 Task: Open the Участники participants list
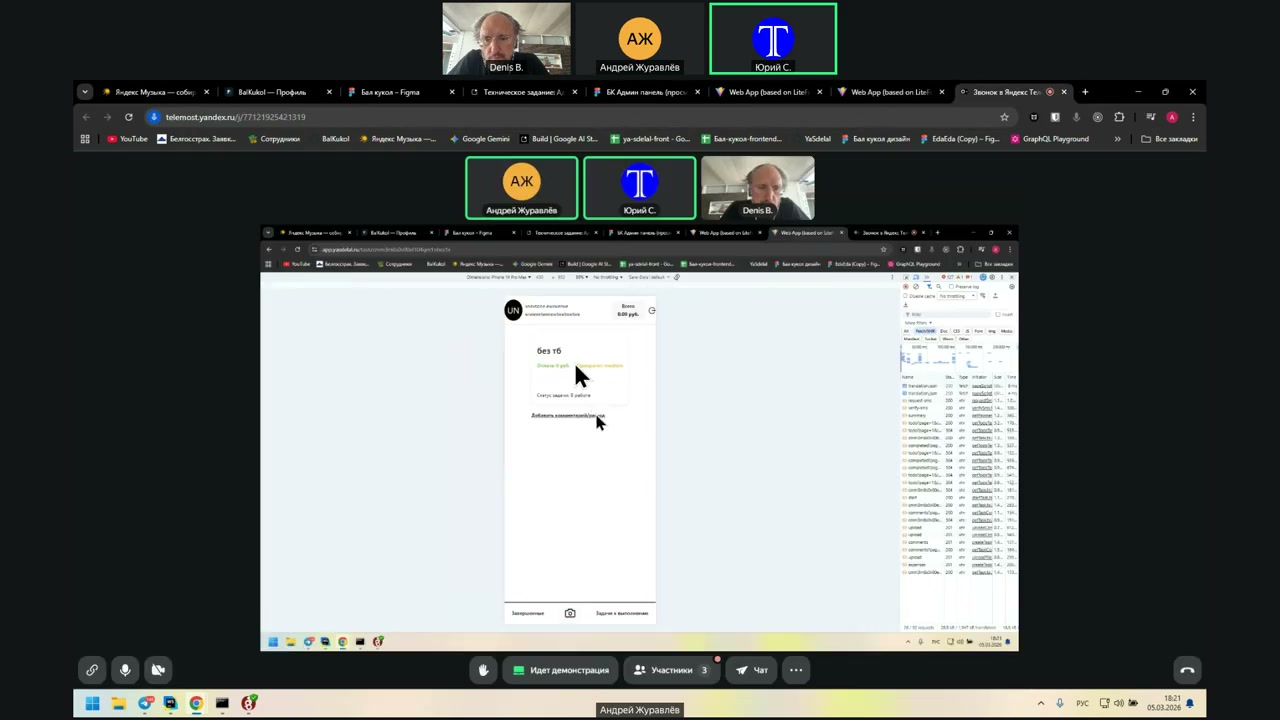(671, 670)
